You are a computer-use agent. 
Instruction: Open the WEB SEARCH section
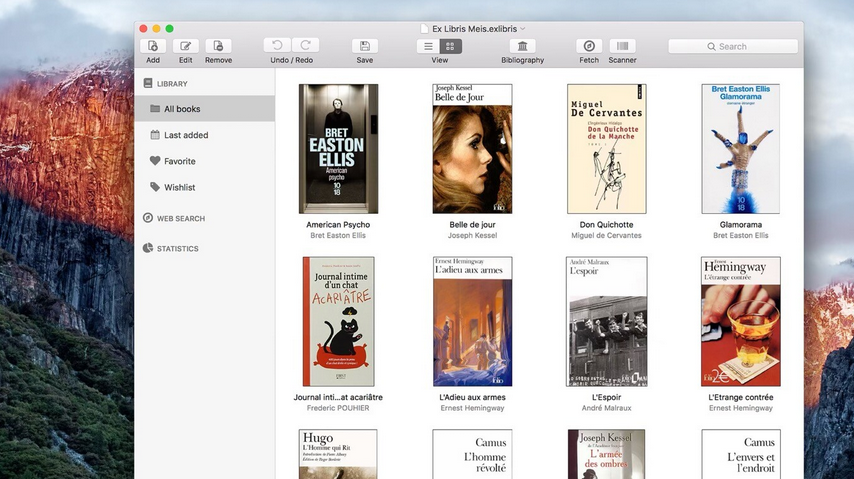coord(181,219)
